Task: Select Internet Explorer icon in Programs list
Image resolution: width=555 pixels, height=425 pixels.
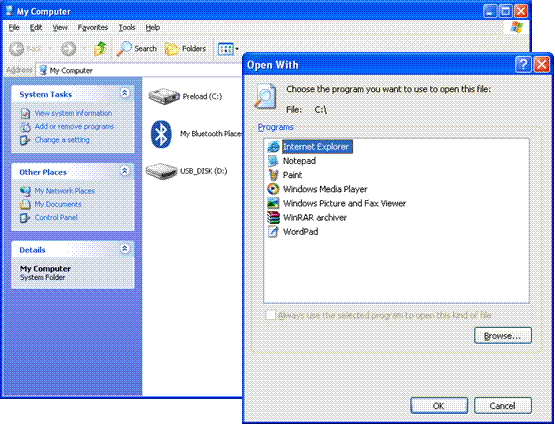Action: 273,147
